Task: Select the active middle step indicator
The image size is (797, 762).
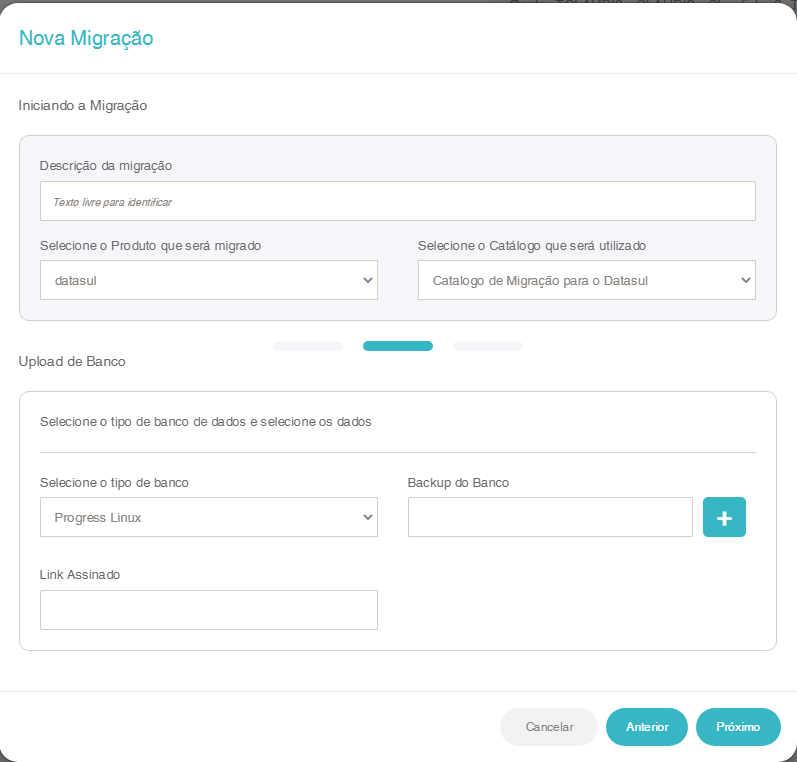Action: click(398, 346)
